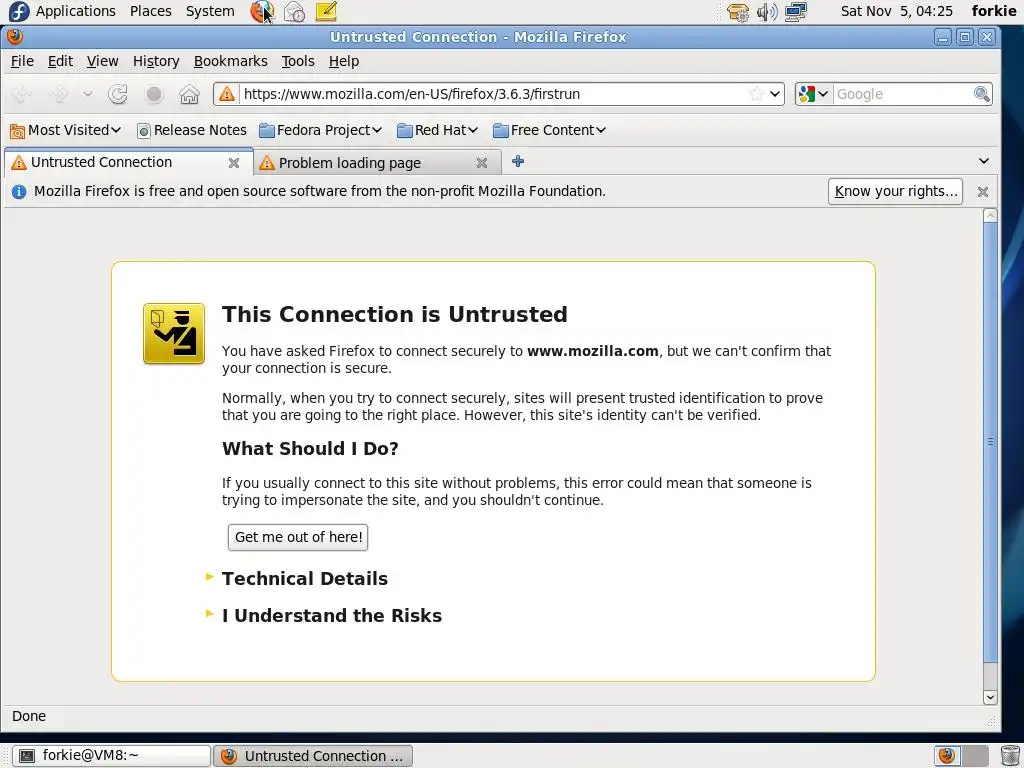Viewport: 1024px width, 768px height.
Task: Click the scrollbar up arrow
Action: click(x=990, y=216)
